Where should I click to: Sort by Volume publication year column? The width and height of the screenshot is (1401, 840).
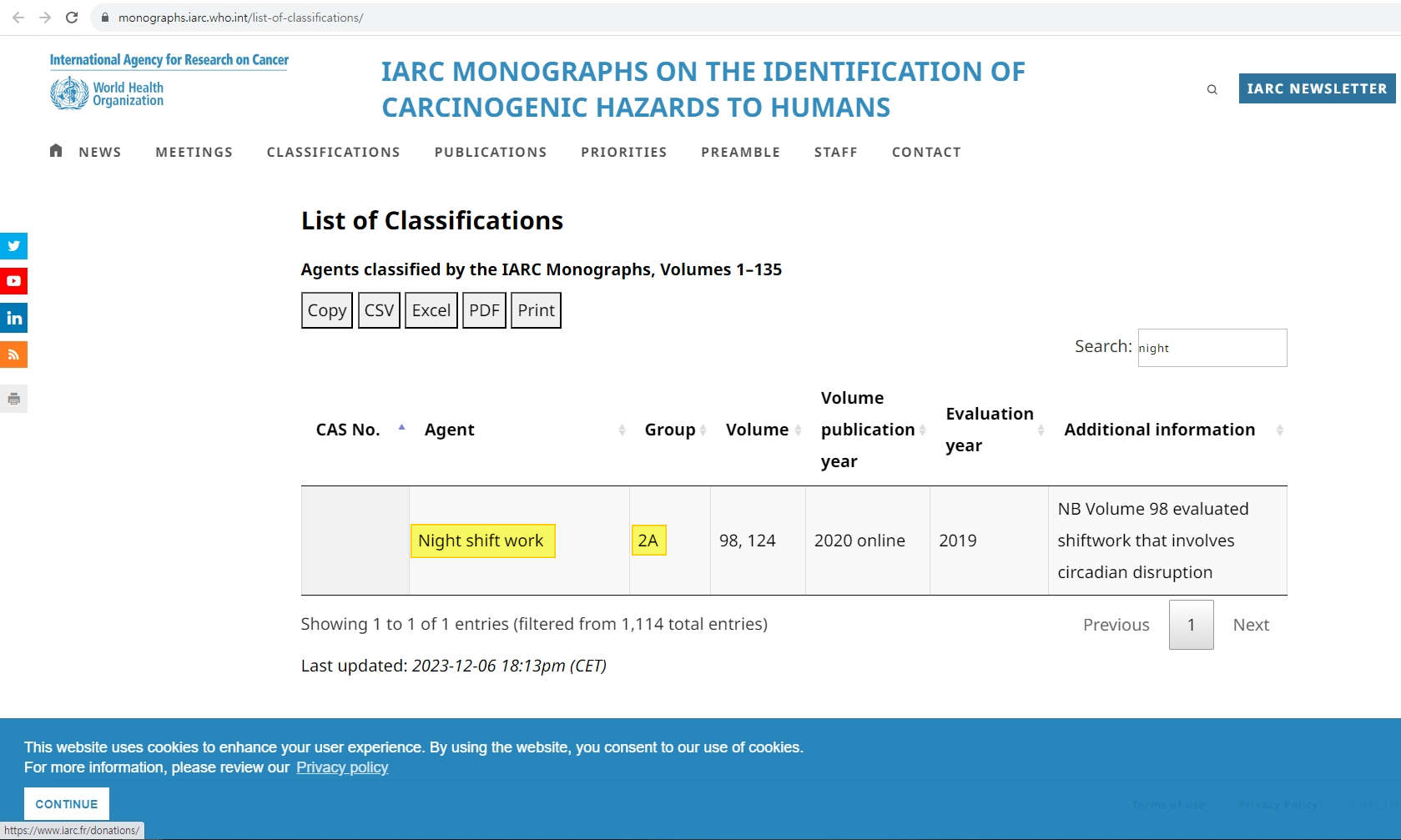tap(868, 430)
